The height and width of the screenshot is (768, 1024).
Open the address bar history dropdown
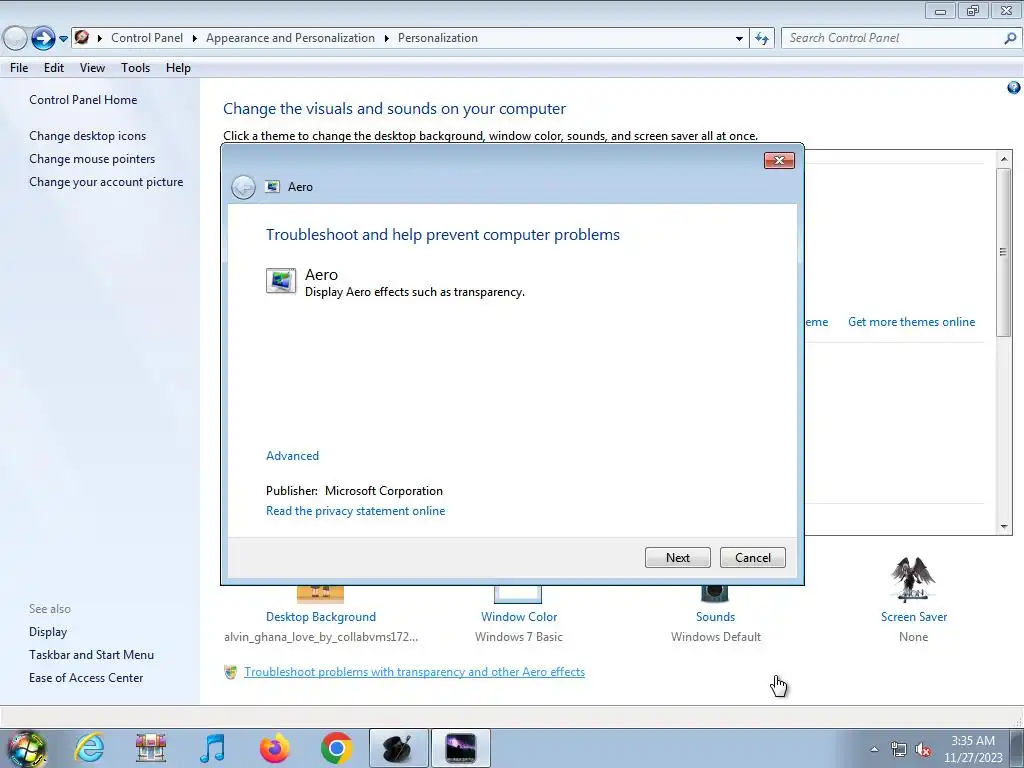coord(739,39)
